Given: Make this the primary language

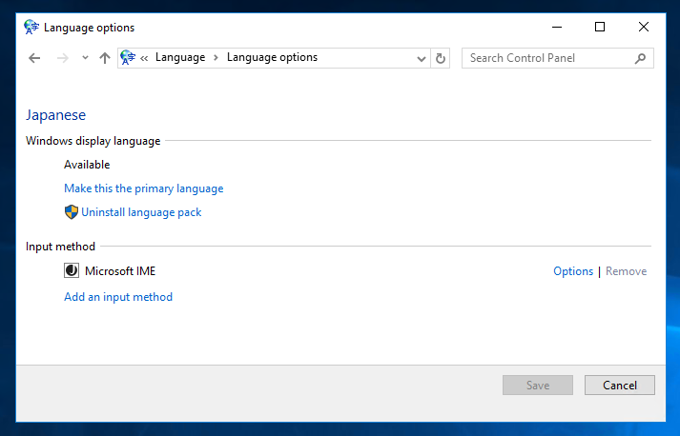Looking at the screenshot, I should (144, 188).
